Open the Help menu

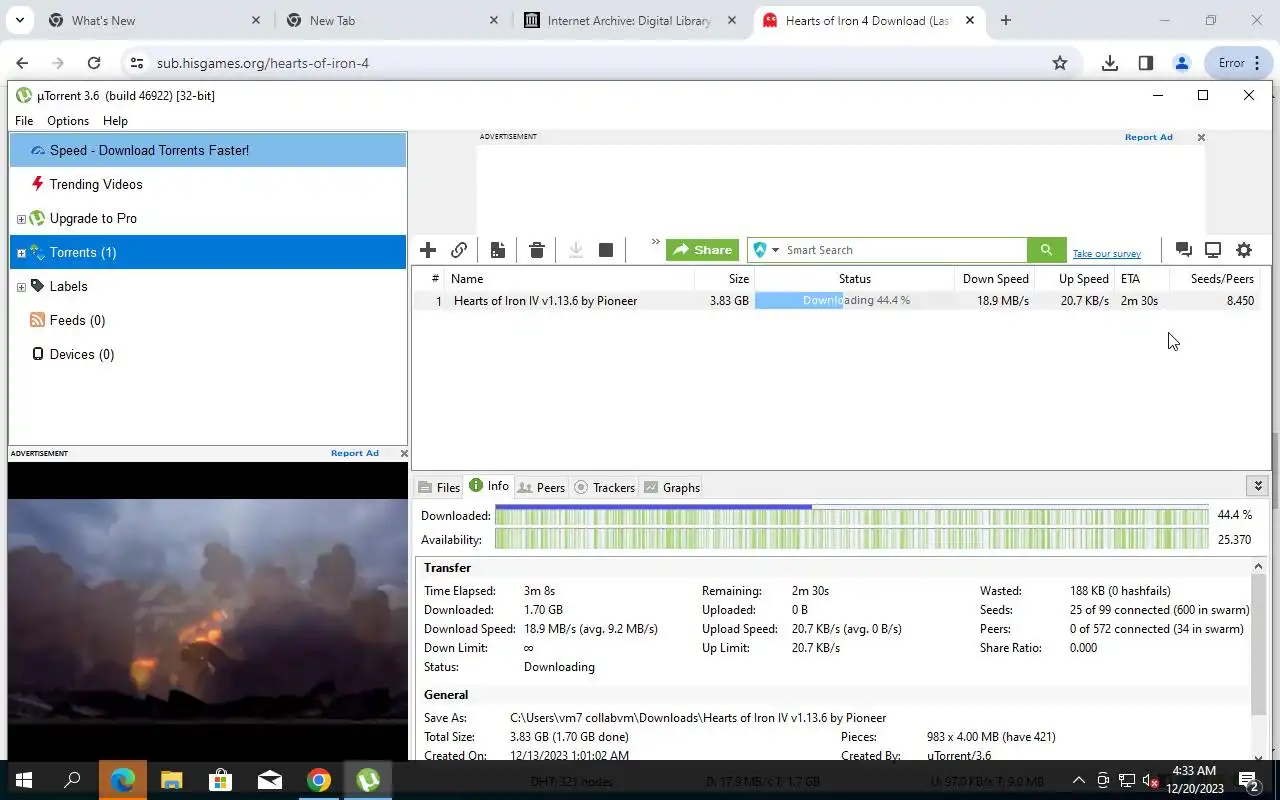tap(115, 121)
